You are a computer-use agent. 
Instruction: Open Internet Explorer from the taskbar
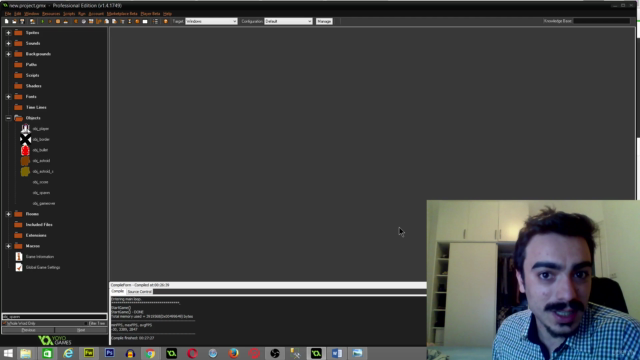[x=68, y=353]
